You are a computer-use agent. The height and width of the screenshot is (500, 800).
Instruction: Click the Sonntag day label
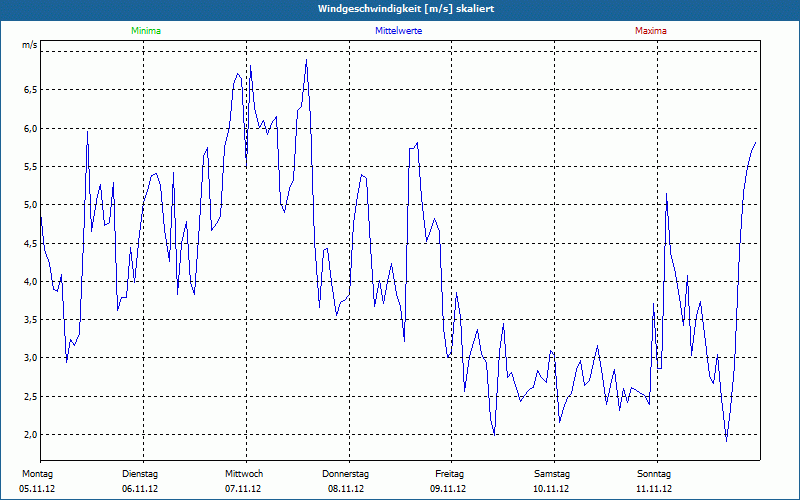(x=654, y=474)
